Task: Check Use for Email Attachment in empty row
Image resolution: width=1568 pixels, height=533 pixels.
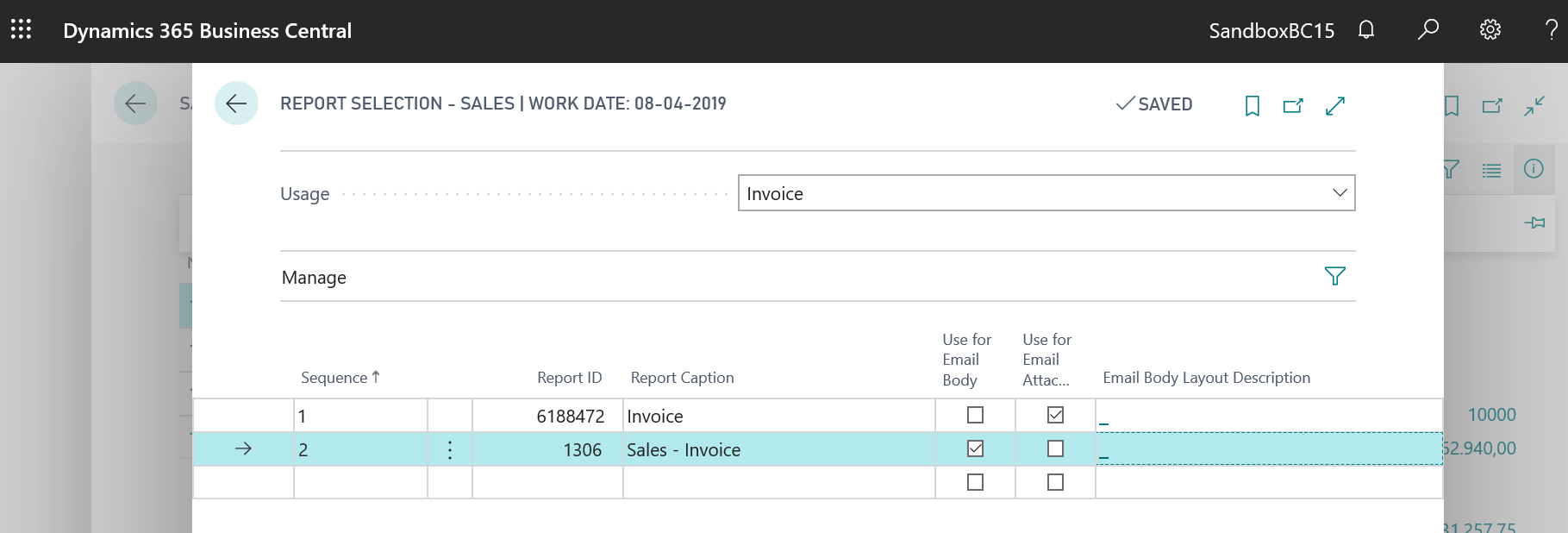Action: click(1055, 482)
